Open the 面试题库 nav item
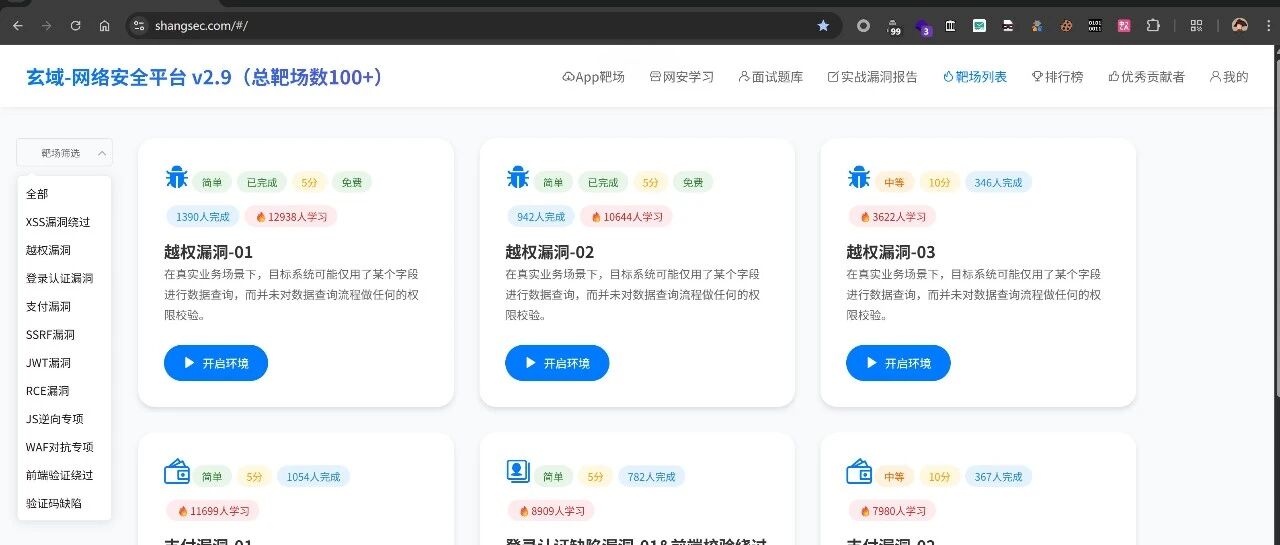This screenshot has width=1280, height=545. pyautogui.click(x=770, y=76)
